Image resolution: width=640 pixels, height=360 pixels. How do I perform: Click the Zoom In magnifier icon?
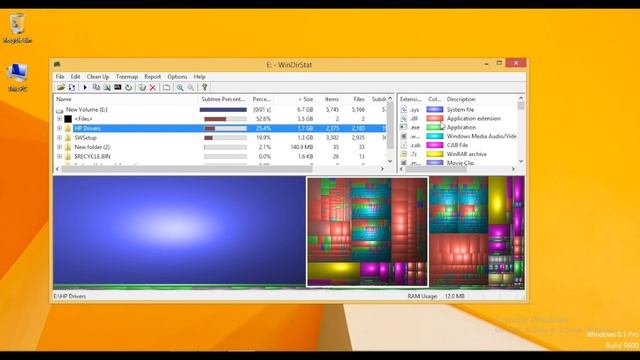(x=180, y=87)
